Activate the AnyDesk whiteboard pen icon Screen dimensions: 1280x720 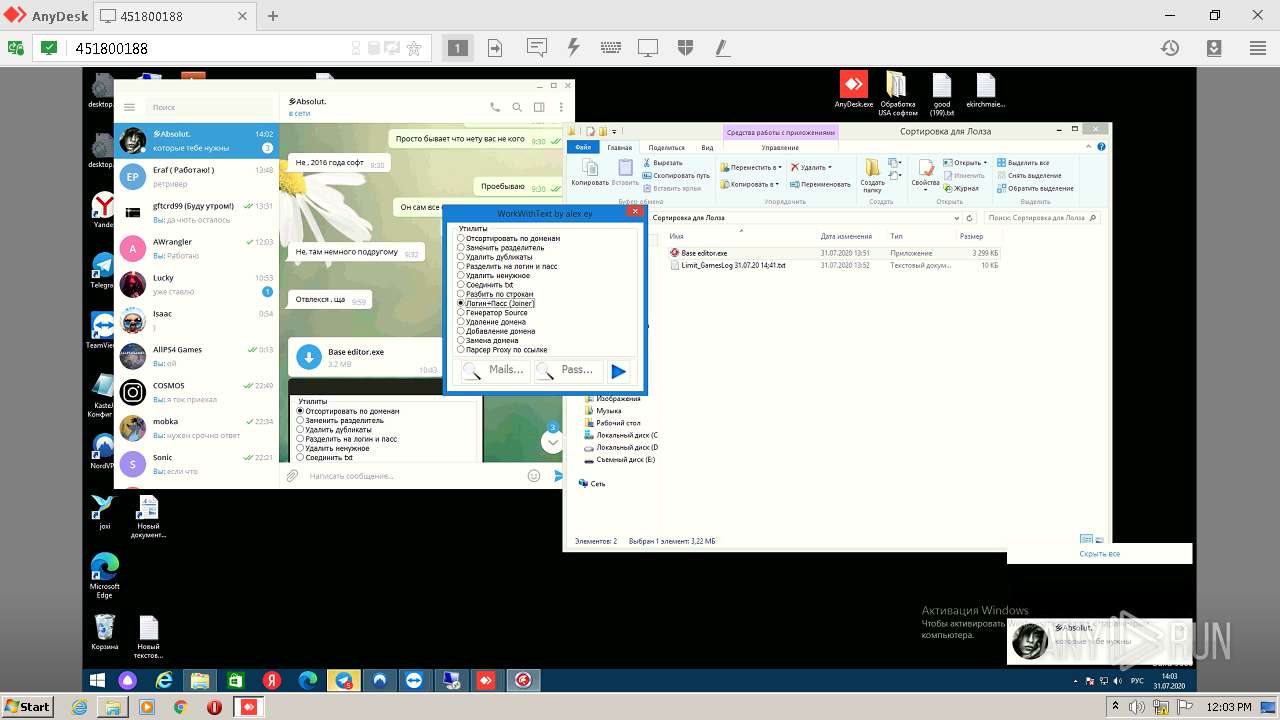point(722,48)
